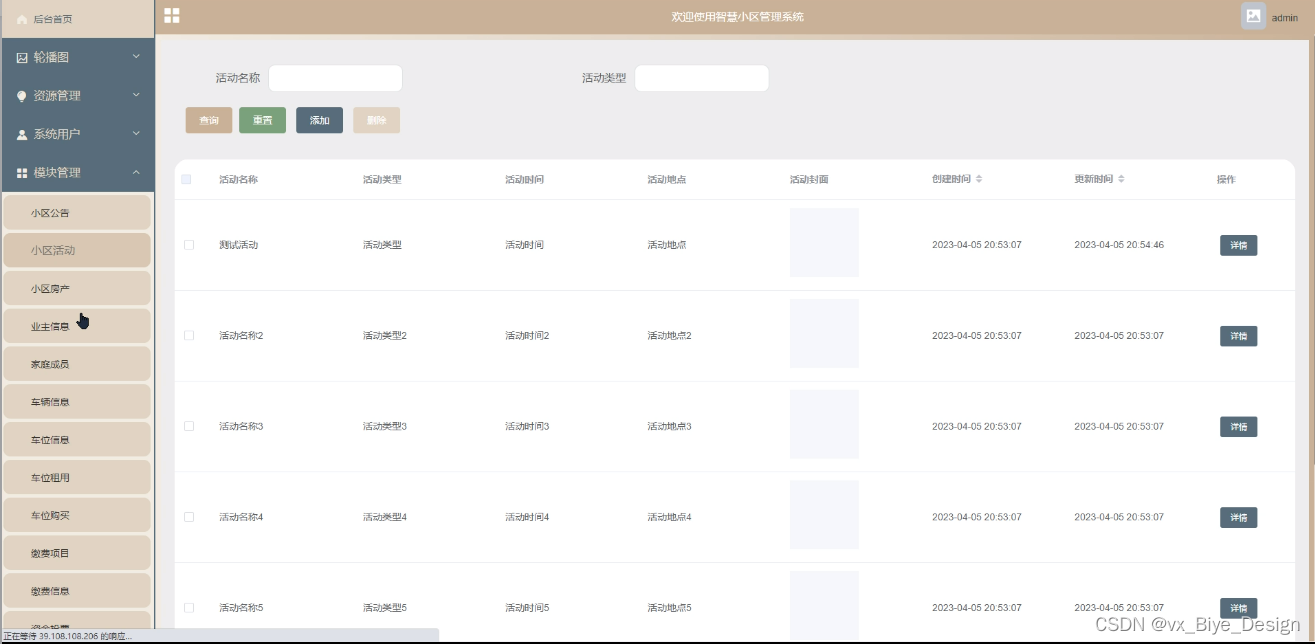Click the cell 活动地点4
The image size is (1315, 644).
(669, 517)
